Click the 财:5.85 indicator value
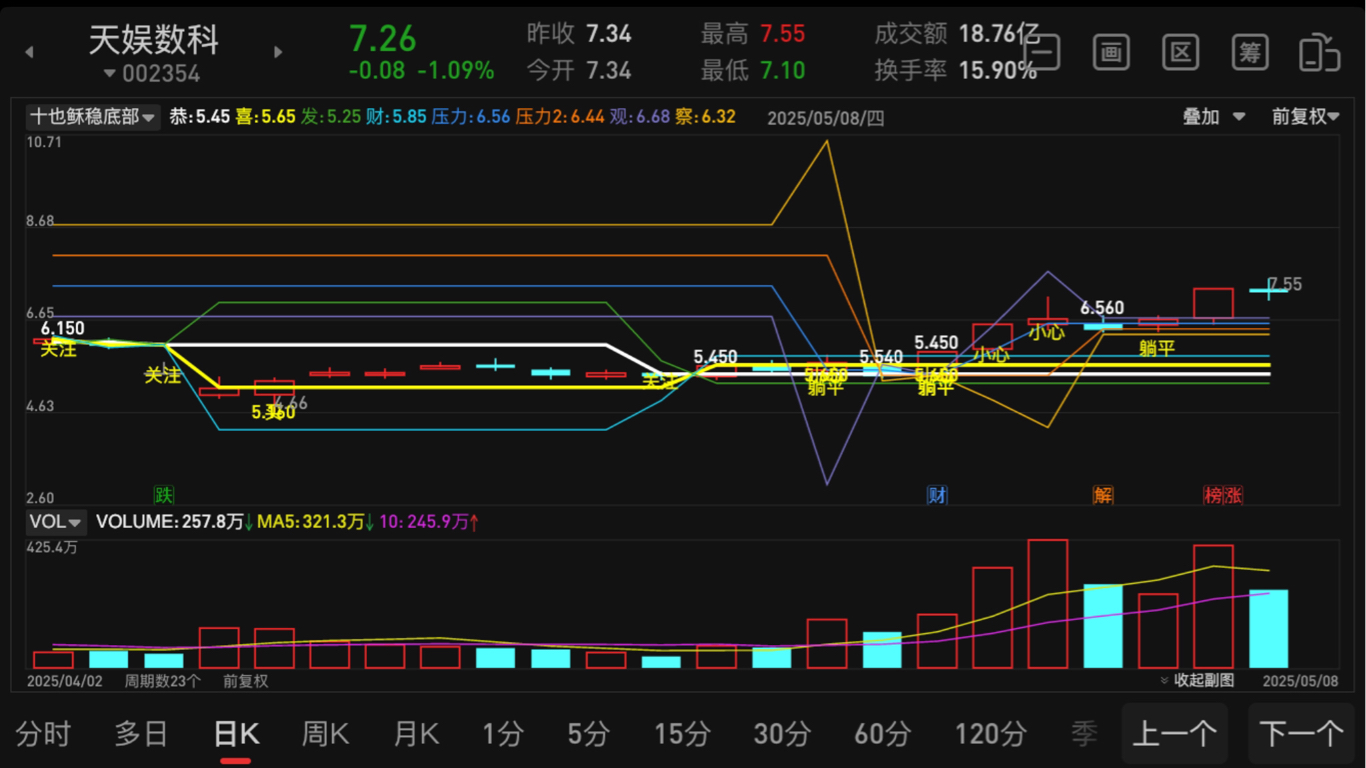The height and width of the screenshot is (768, 1366). pyautogui.click(x=397, y=117)
